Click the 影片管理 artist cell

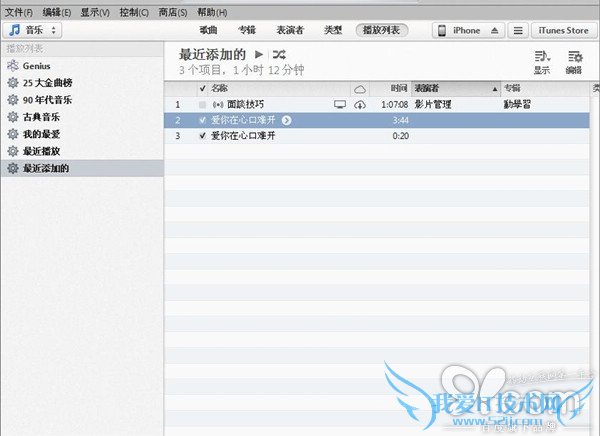tap(433, 105)
